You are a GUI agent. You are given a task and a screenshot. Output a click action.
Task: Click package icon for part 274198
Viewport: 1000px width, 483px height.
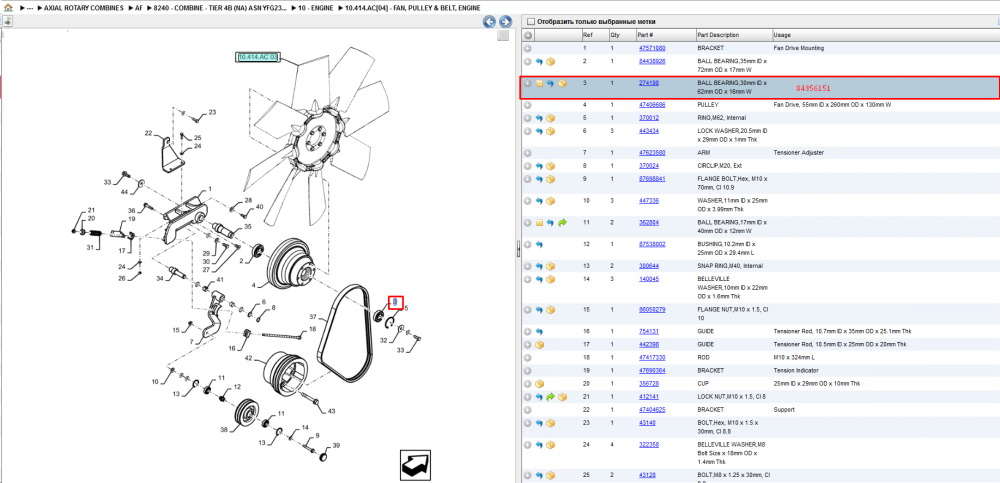(562, 84)
